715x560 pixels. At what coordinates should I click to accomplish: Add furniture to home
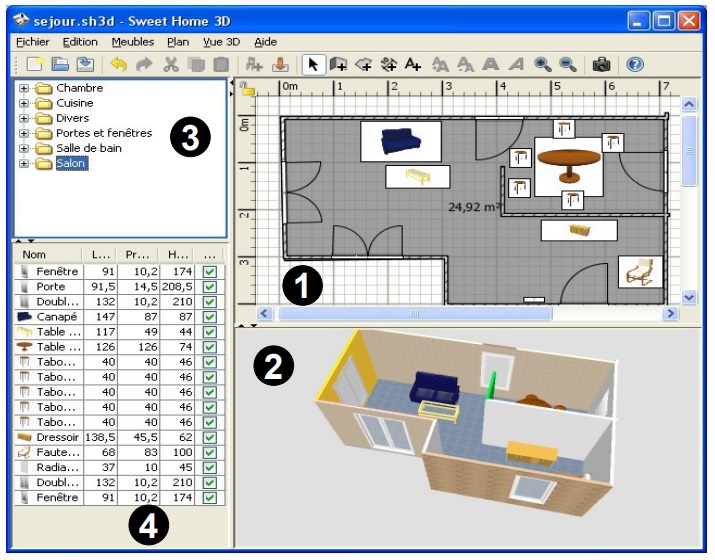pyautogui.click(x=254, y=64)
